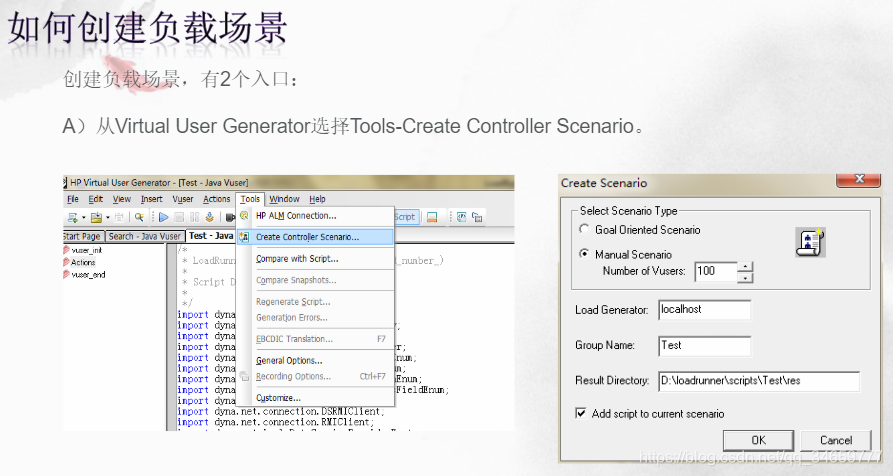Click the Load Generator input field

pos(704,310)
